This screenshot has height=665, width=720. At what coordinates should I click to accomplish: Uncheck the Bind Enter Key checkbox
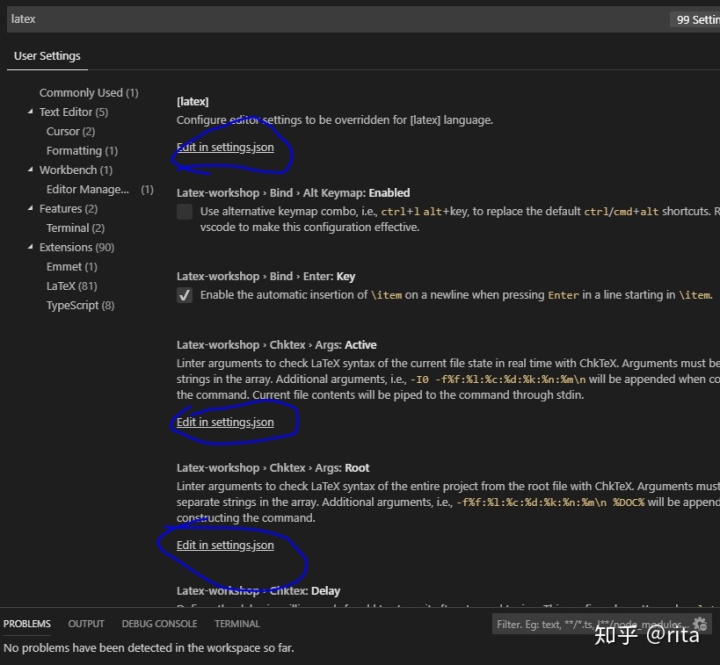[185, 295]
